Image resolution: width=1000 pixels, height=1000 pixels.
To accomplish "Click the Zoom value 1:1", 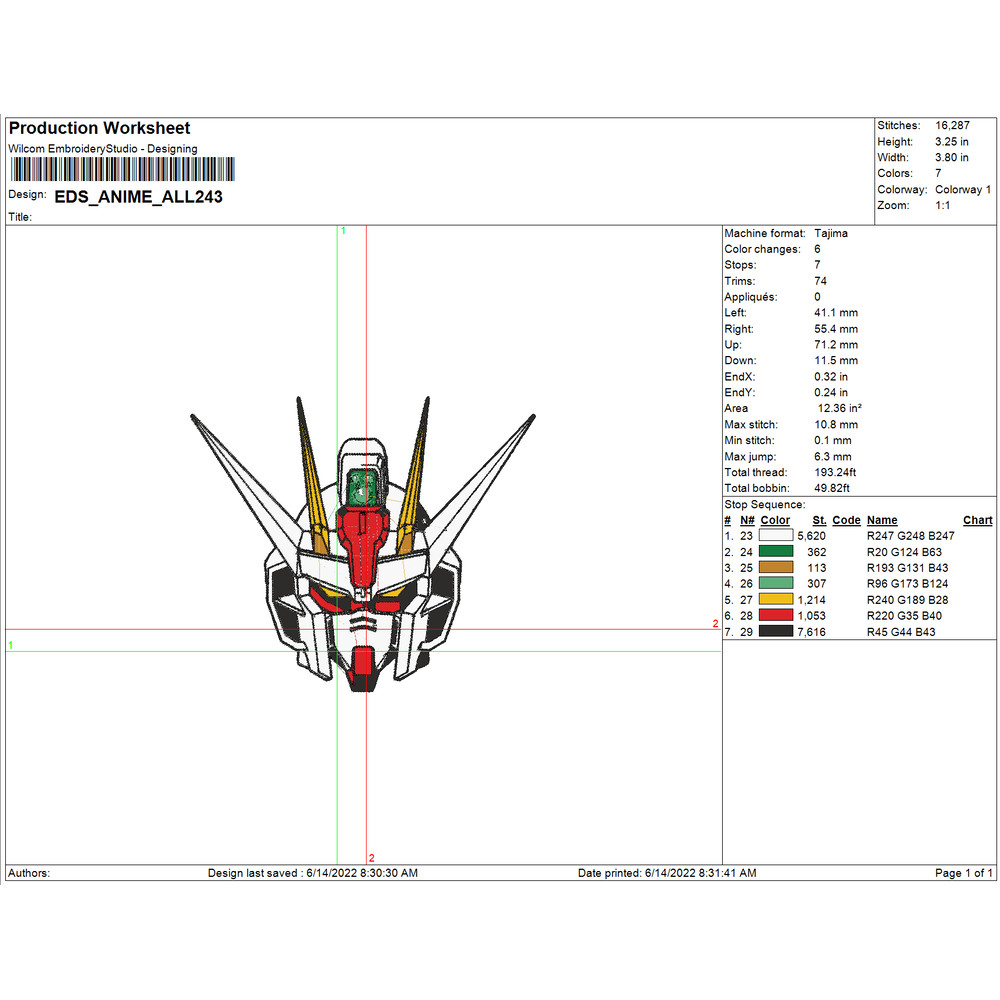I will point(945,205).
